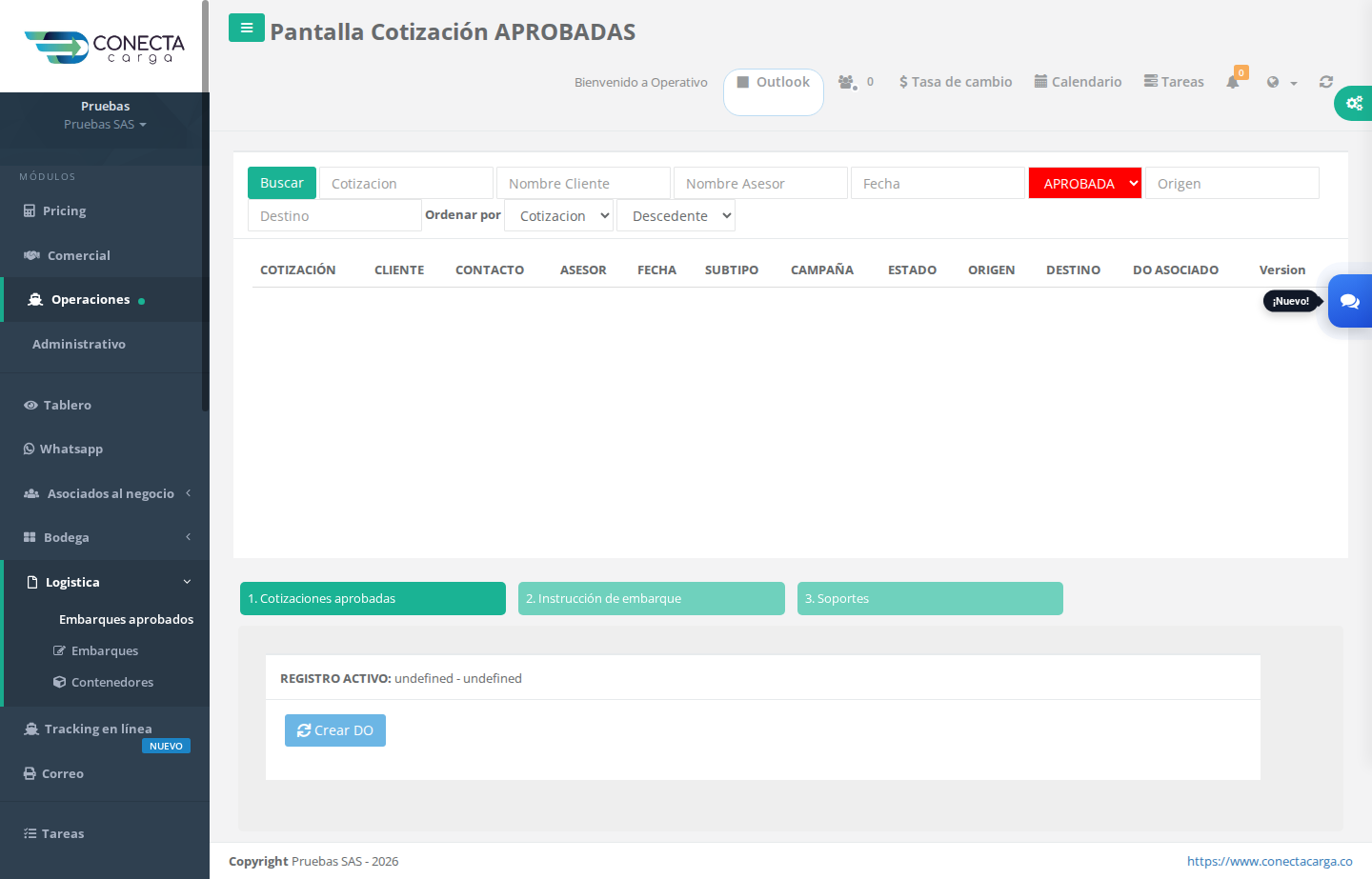Open the Pruebas SAS company dropdown
Viewport: 1372px width, 879px height.
point(105,125)
